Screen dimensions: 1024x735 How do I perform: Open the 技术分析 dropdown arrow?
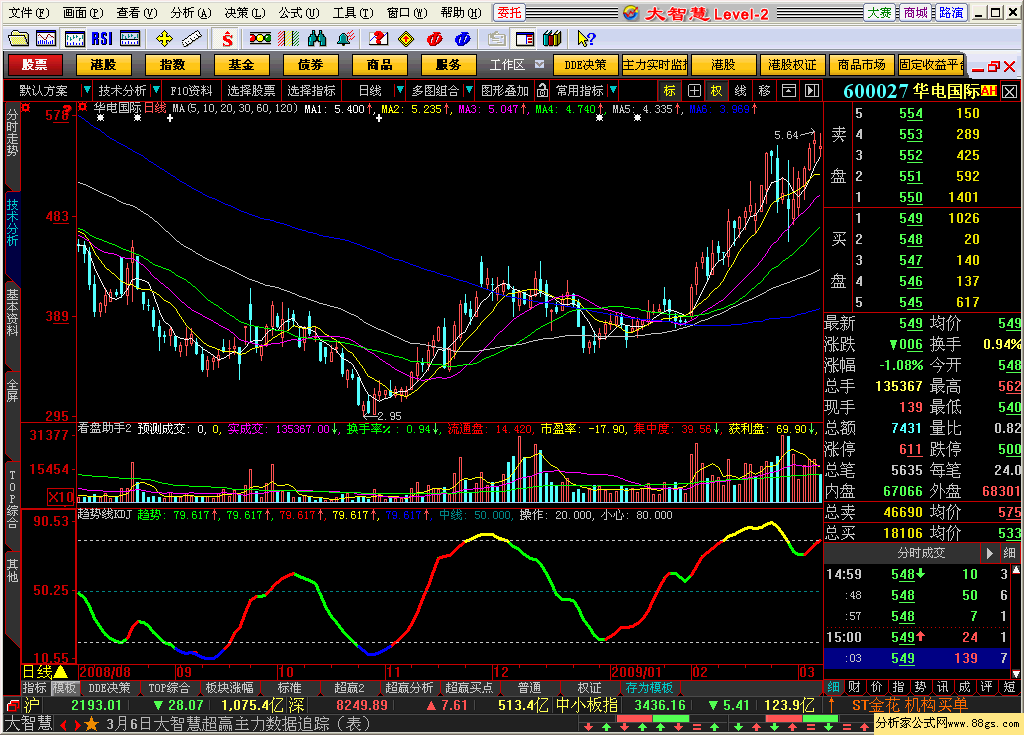point(155,90)
